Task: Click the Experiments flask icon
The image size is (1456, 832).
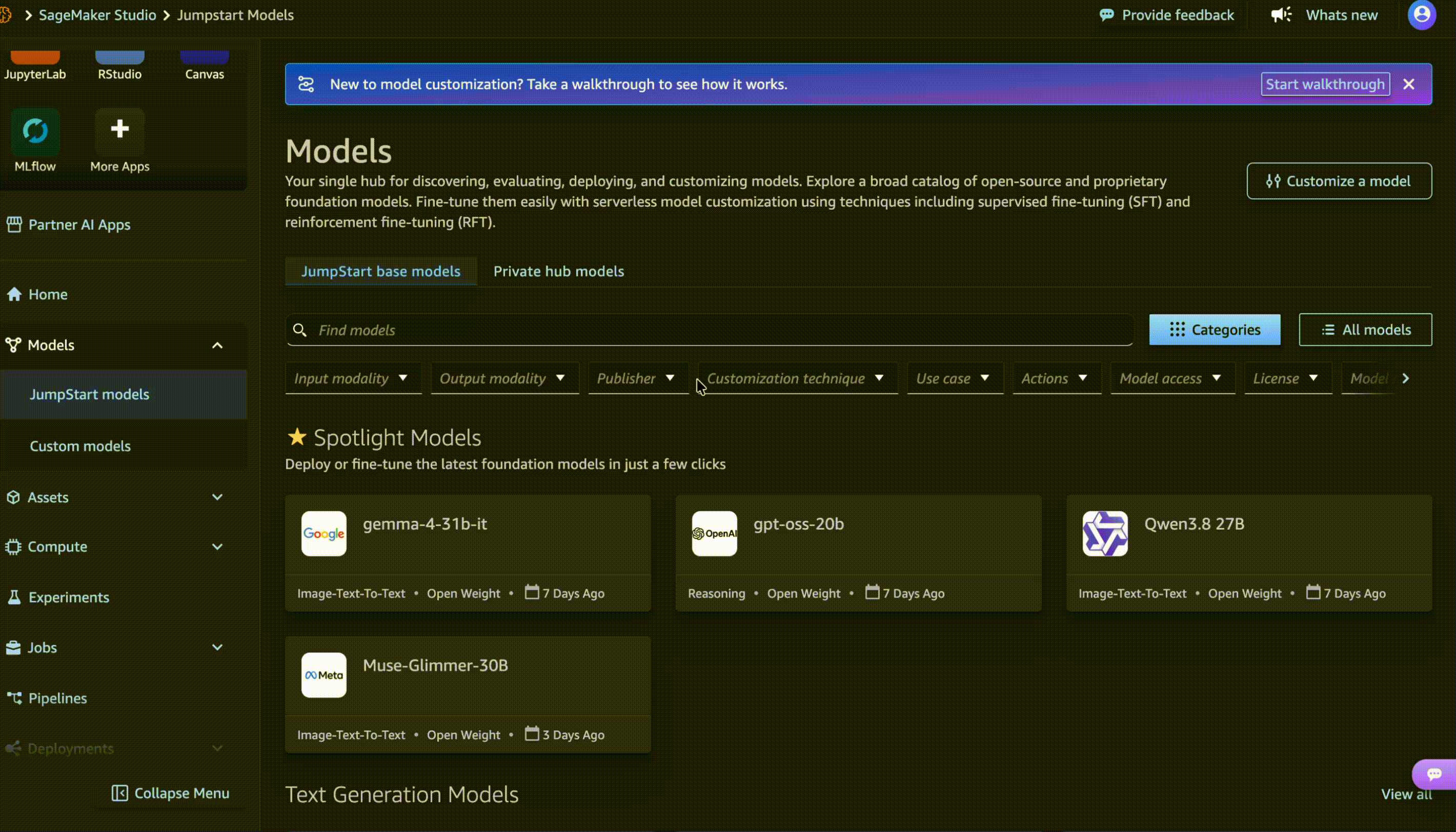Action: 14,597
